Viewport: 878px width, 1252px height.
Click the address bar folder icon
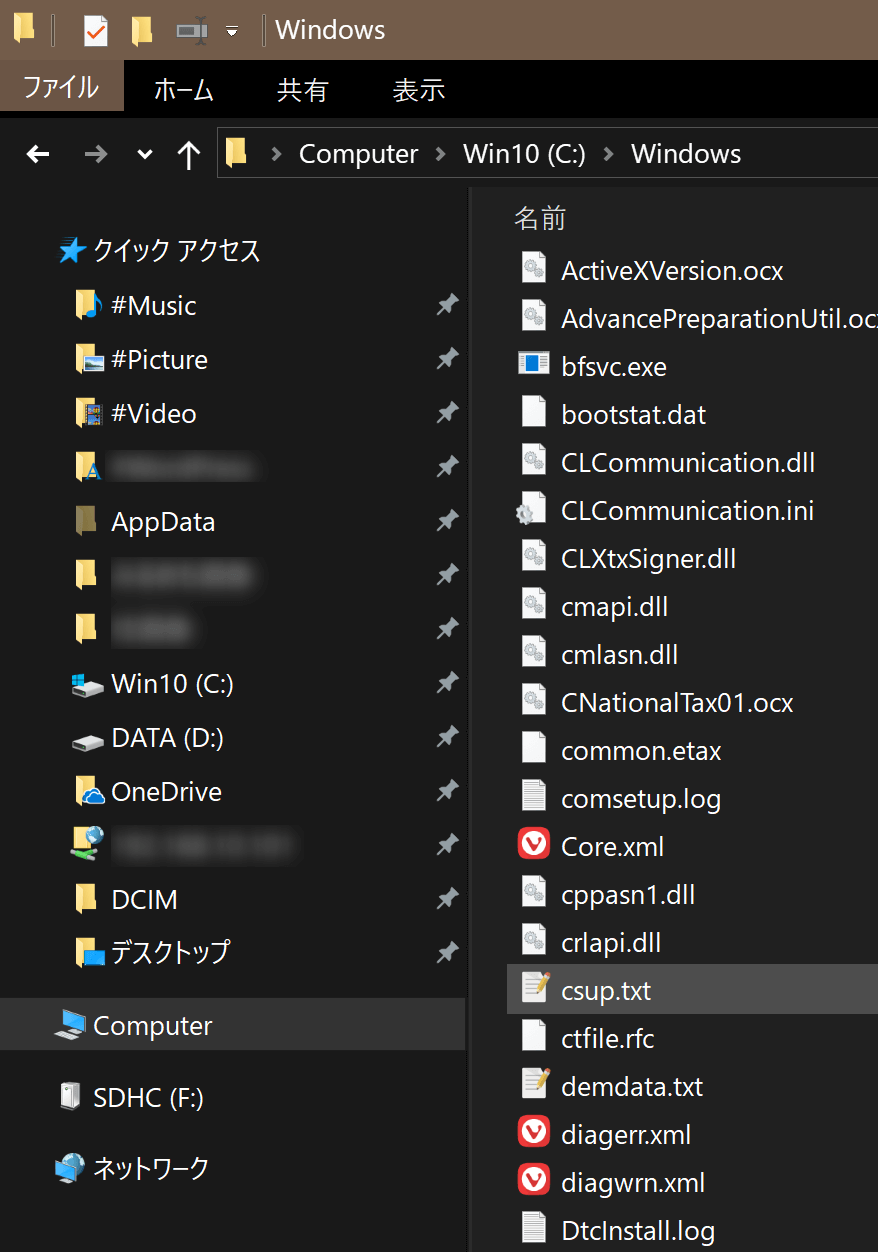tap(237, 153)
